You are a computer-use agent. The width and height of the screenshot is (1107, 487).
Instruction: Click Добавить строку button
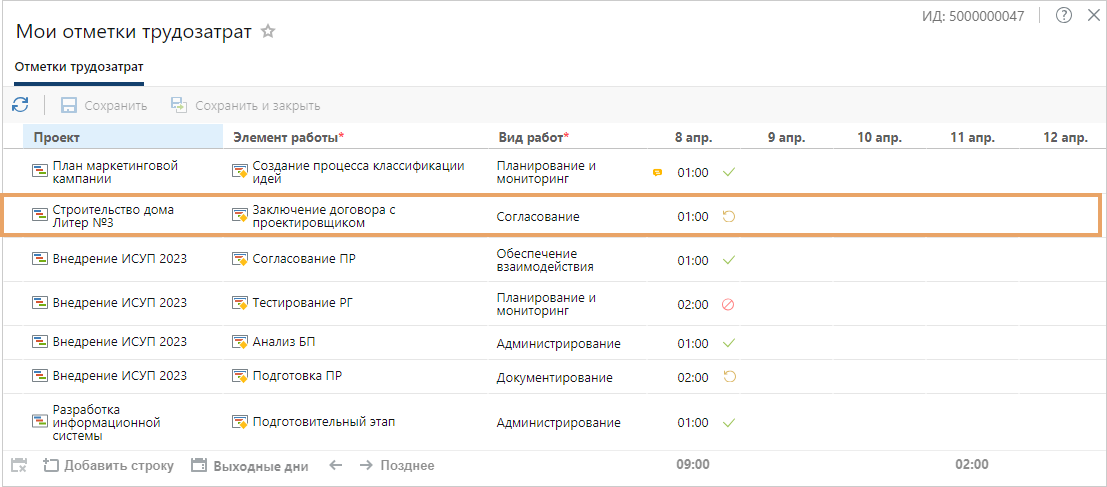coord(108,465)
